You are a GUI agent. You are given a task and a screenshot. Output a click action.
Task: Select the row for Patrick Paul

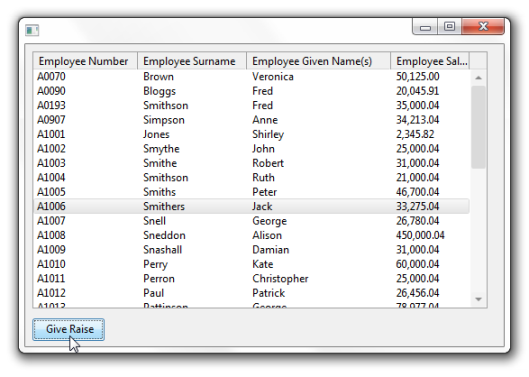click(251, 293)
